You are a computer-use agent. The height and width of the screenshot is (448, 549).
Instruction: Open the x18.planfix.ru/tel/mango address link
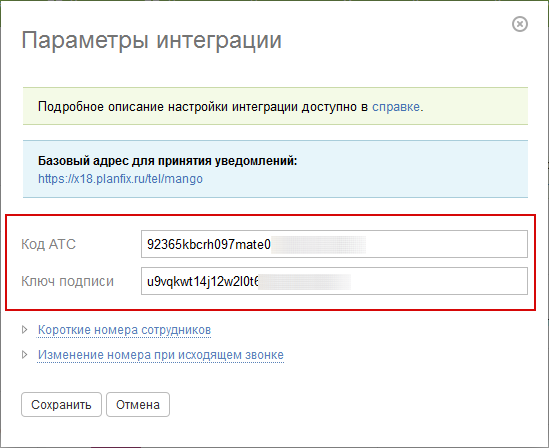(x=120, y=178)
